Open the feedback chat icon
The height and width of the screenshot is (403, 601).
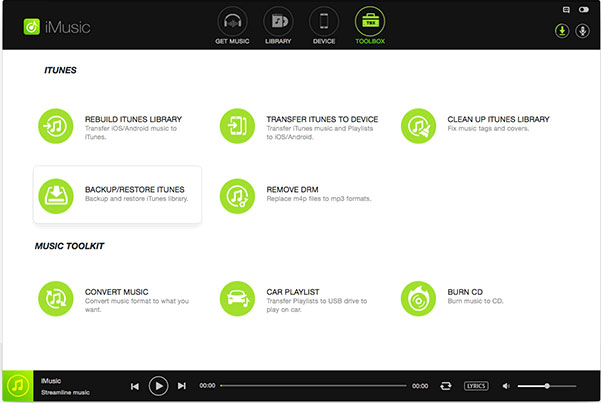565,9
